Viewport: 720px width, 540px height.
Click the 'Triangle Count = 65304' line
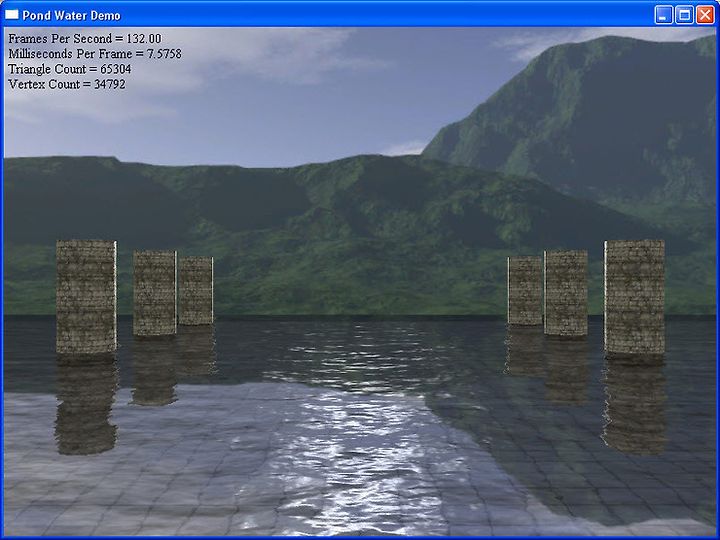click(70, 69)
